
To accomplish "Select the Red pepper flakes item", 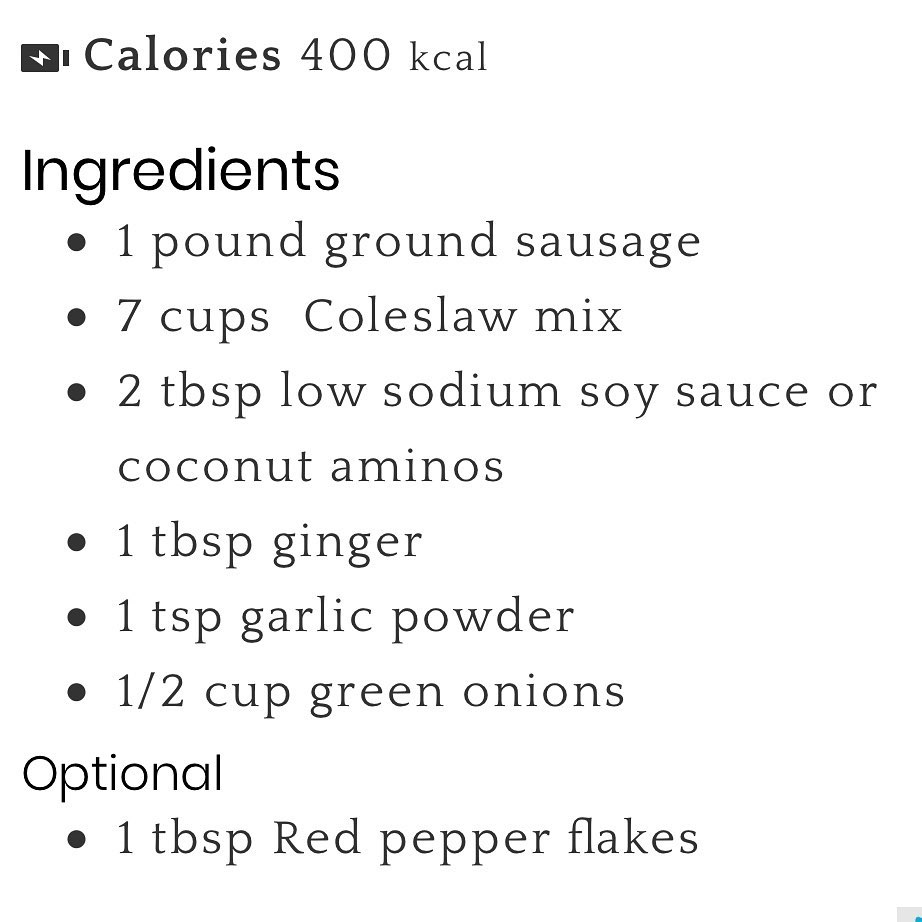I will click(x=407, y=838).
